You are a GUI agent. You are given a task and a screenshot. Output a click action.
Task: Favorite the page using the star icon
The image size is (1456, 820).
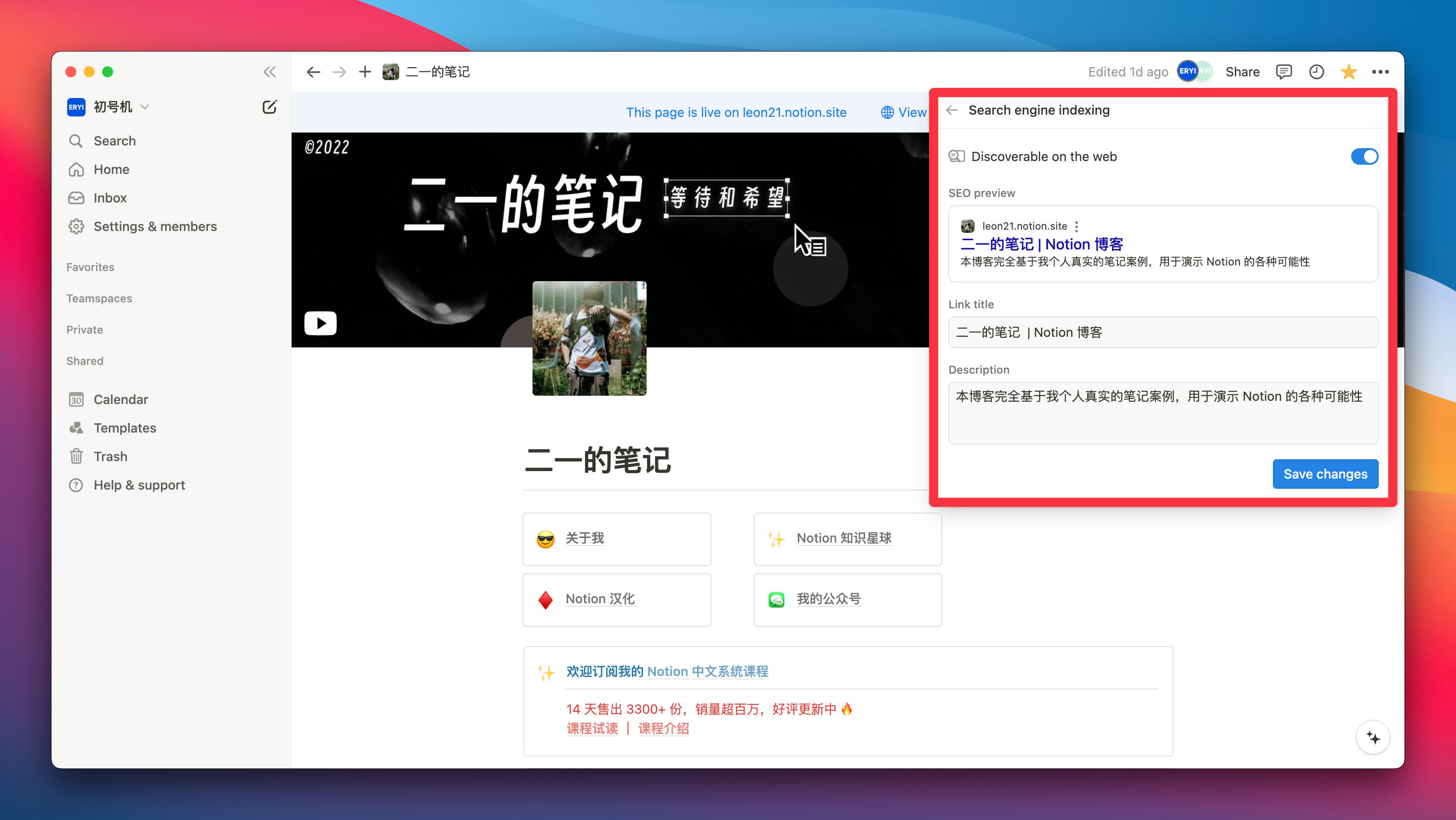tap(1349, 72)
